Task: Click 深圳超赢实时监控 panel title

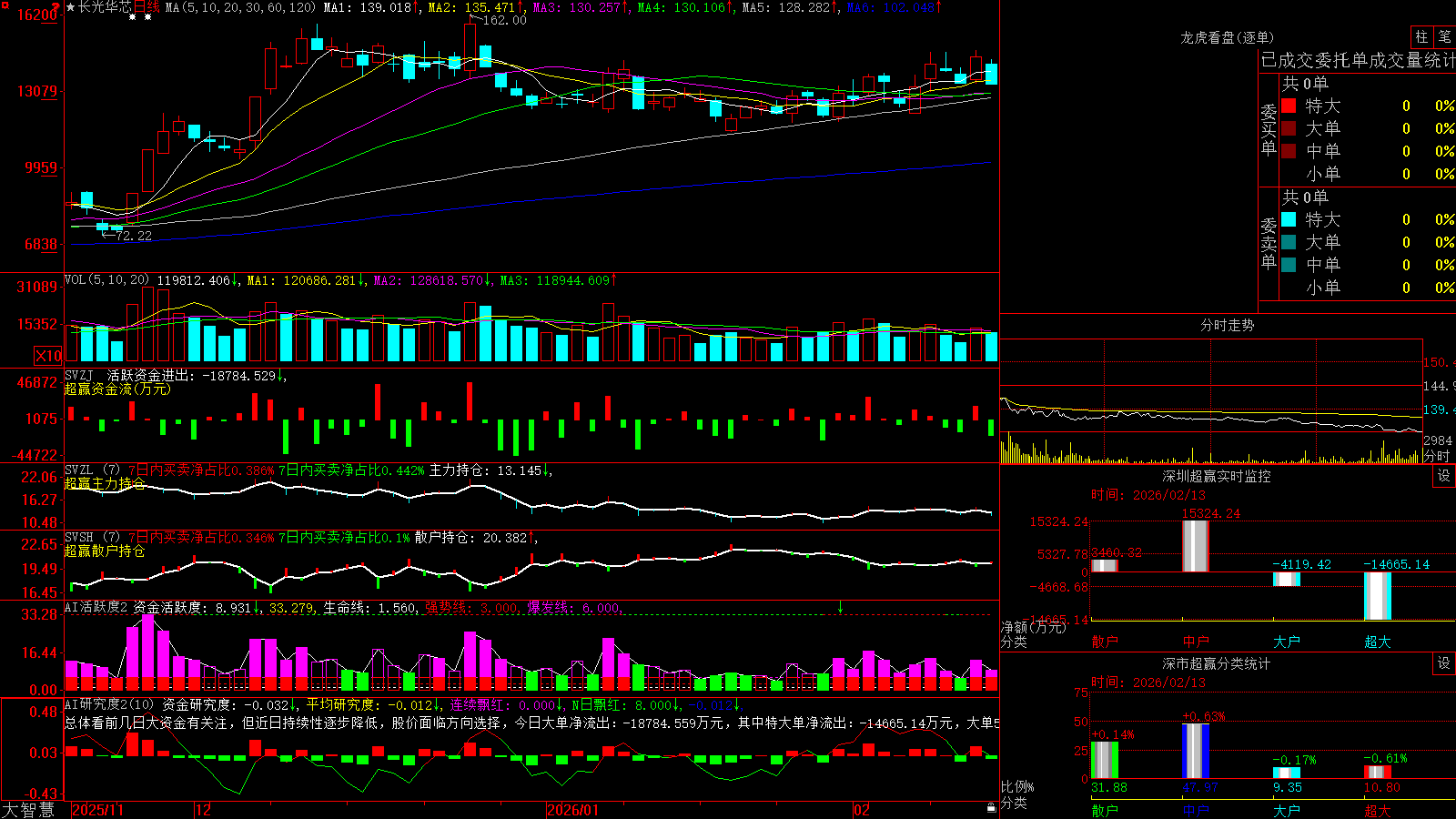Action: (x=1216, y=476)
